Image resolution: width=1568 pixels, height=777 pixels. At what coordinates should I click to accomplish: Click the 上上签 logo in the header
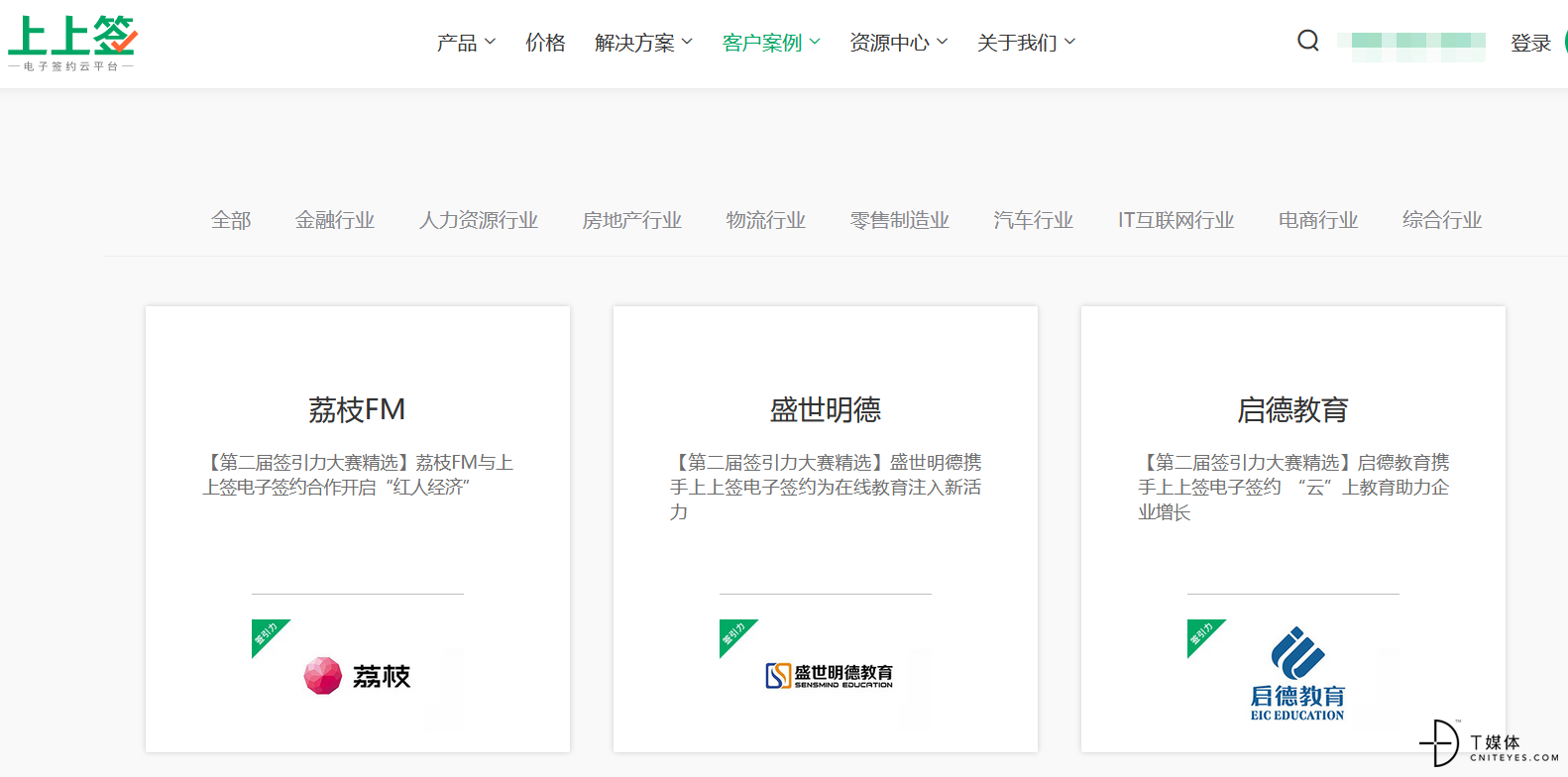pyautogui.click(x=72, y=44)
